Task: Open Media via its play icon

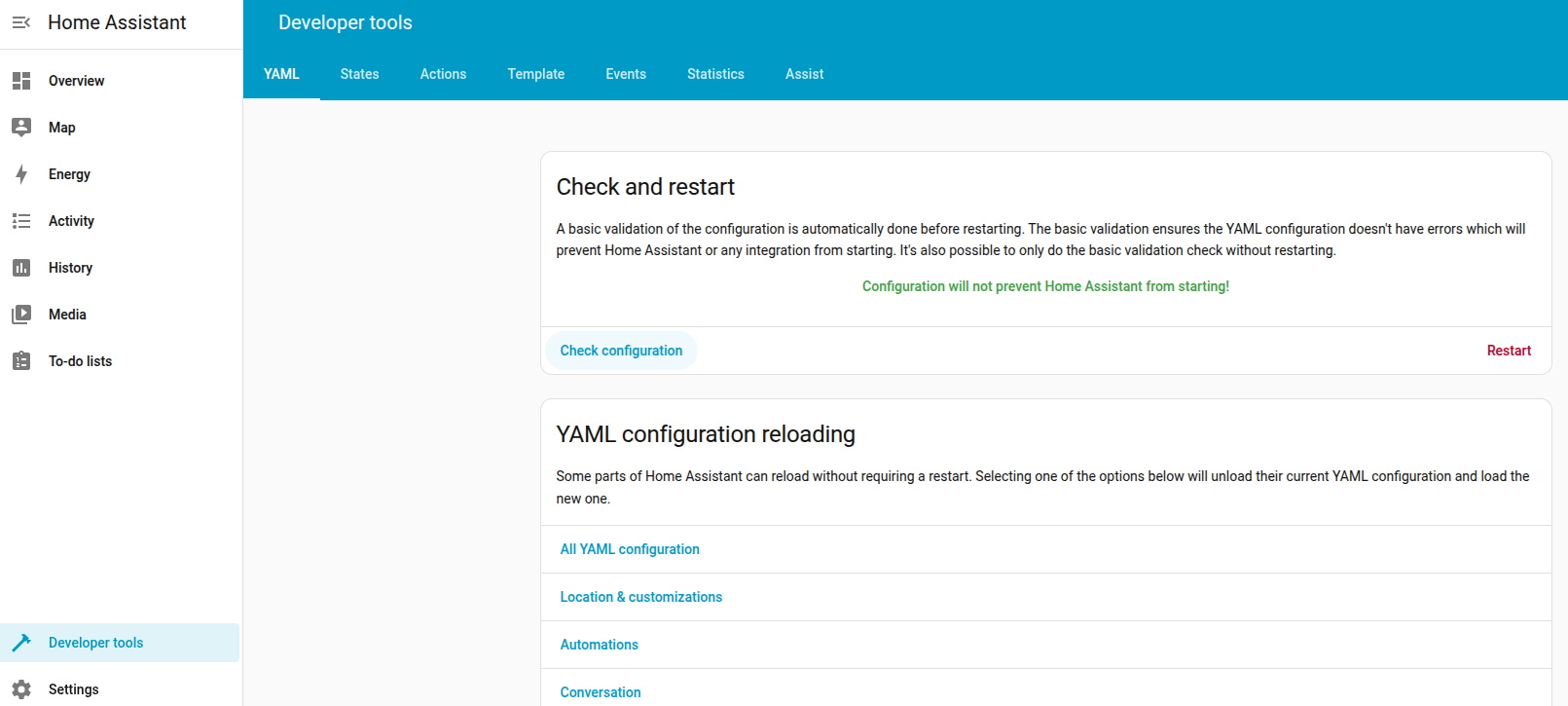Action: click(x=21, y=315)
